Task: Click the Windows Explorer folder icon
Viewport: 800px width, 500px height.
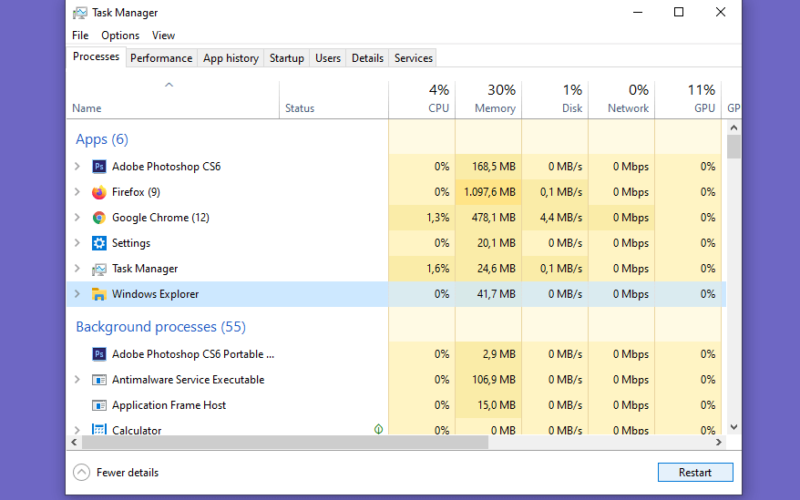Action: click(x=99, y=294)
